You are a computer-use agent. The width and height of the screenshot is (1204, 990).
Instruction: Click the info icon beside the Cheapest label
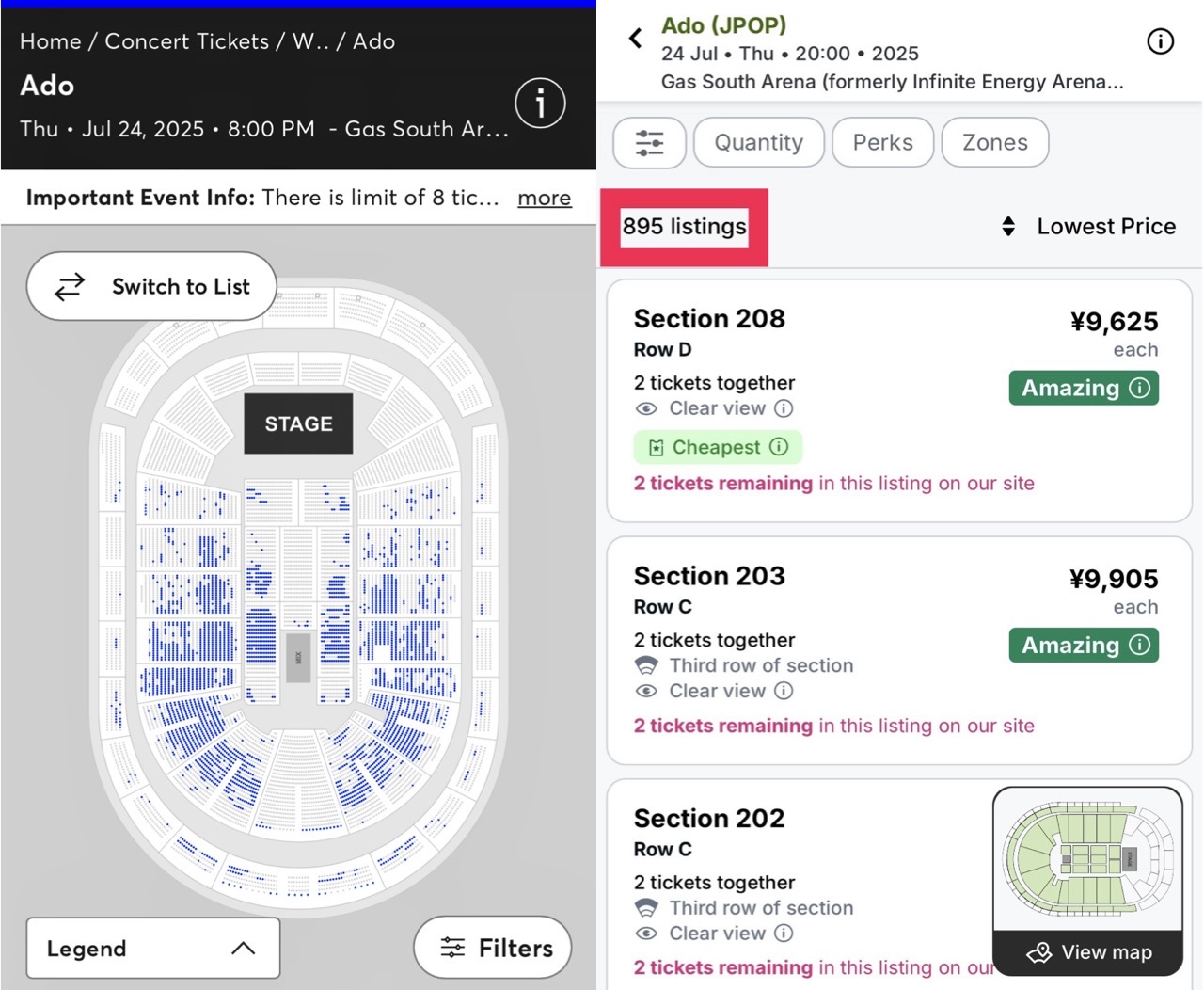coord(779,447)
